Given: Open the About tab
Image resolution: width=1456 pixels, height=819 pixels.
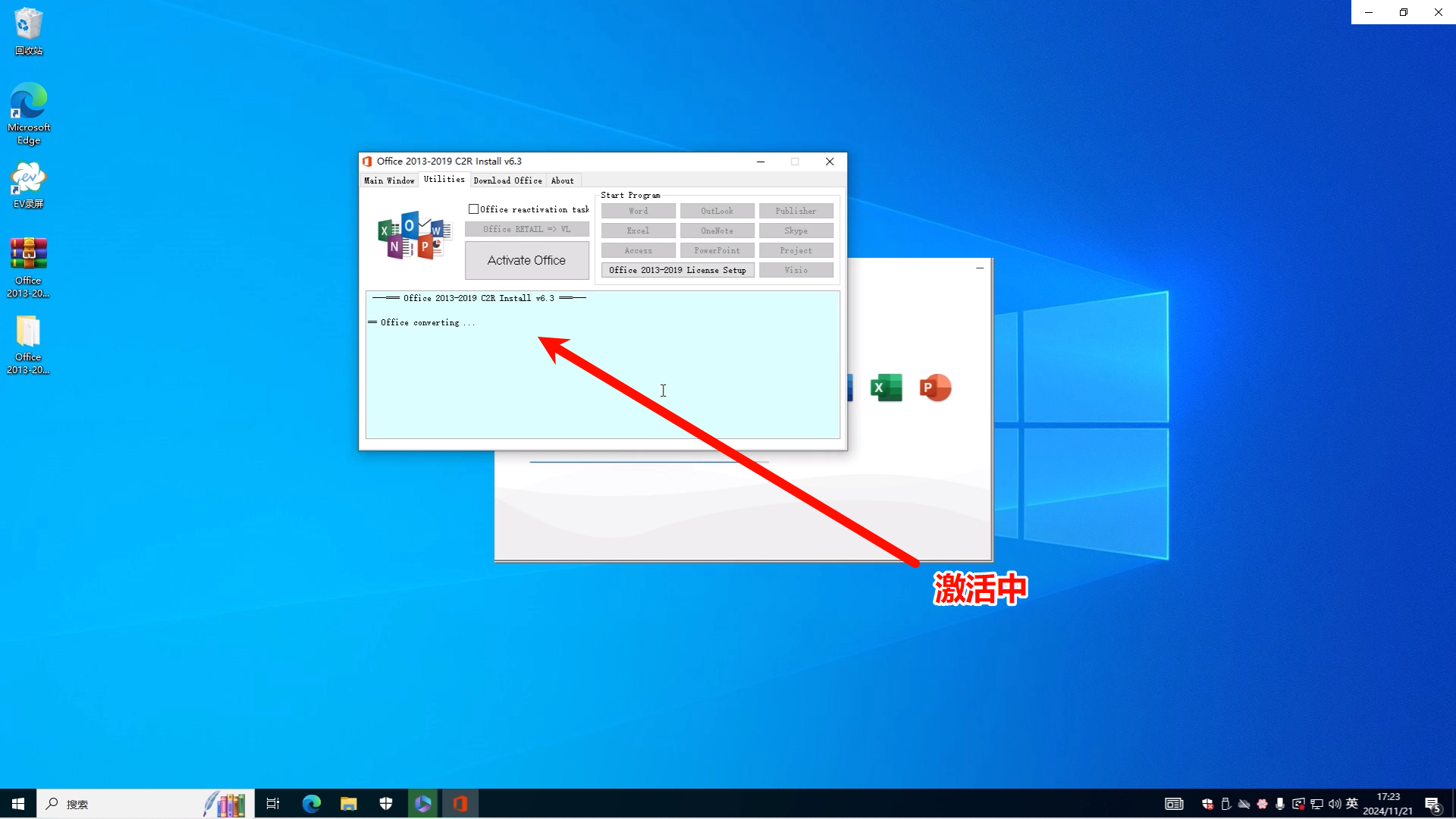Looking at the screenshot, I should (x=562, y=180).
